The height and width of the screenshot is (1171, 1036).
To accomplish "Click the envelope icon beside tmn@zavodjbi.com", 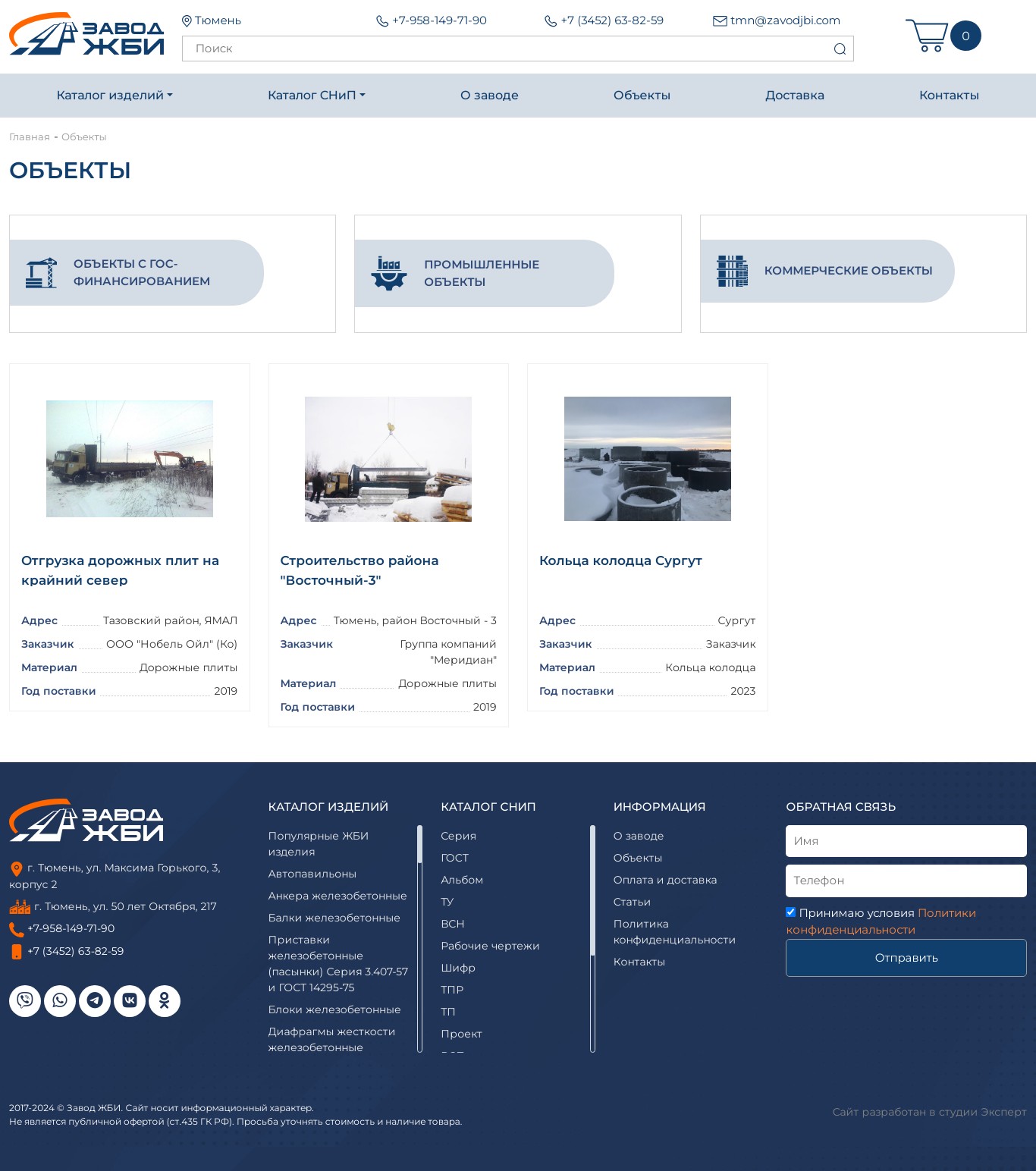I will [720, 21].
